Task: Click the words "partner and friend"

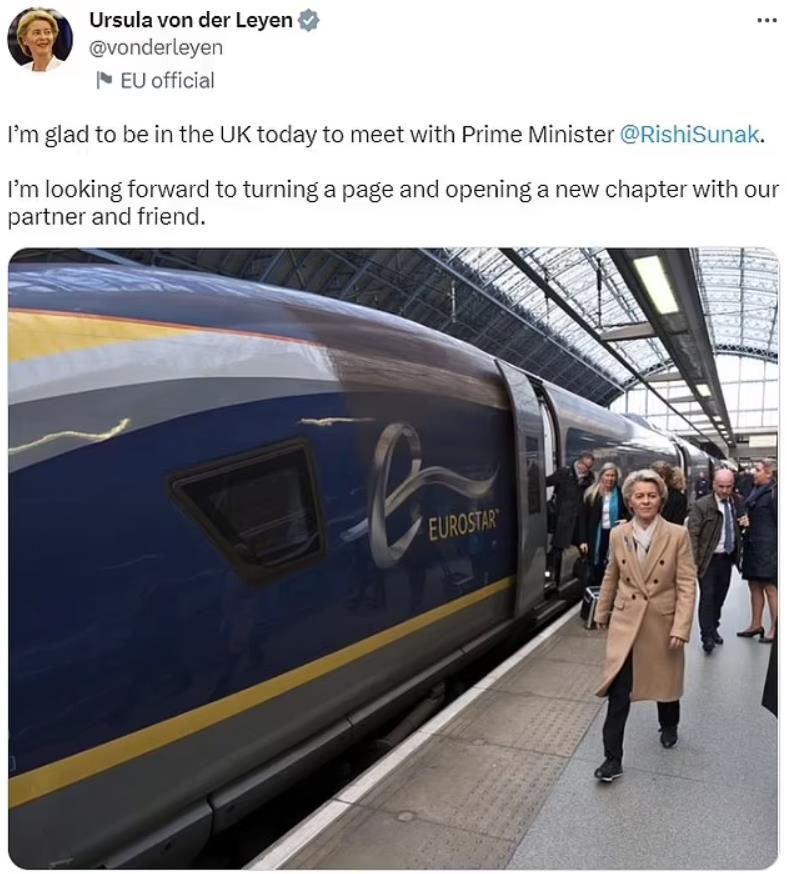Action: [104, 216]
